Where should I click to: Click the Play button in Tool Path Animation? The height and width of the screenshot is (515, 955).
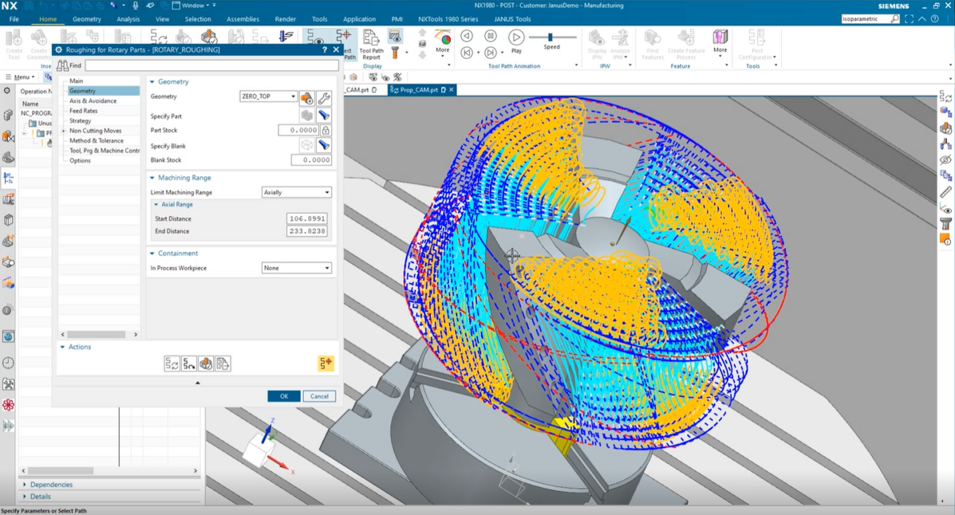pyautogui.click(x=516, y=37)
